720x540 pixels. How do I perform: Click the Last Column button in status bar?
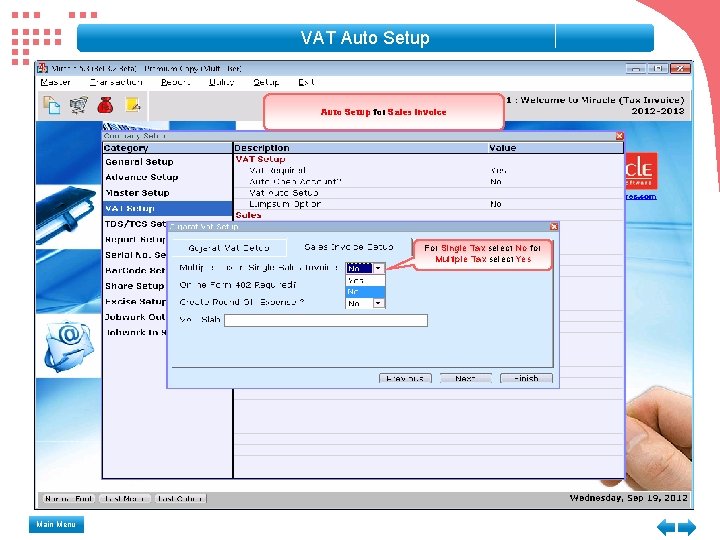[180, 499]
